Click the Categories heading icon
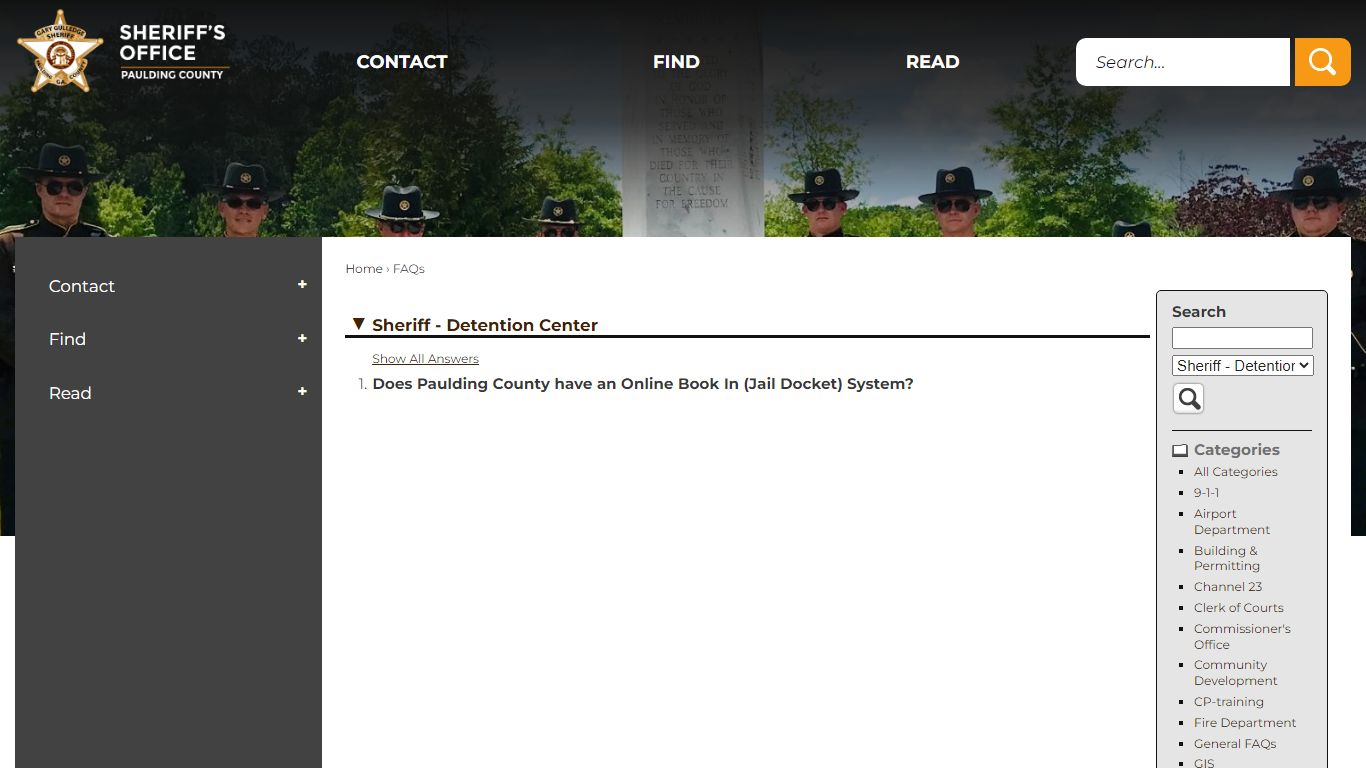The image size is (1366, 768). click(1180, 450)
